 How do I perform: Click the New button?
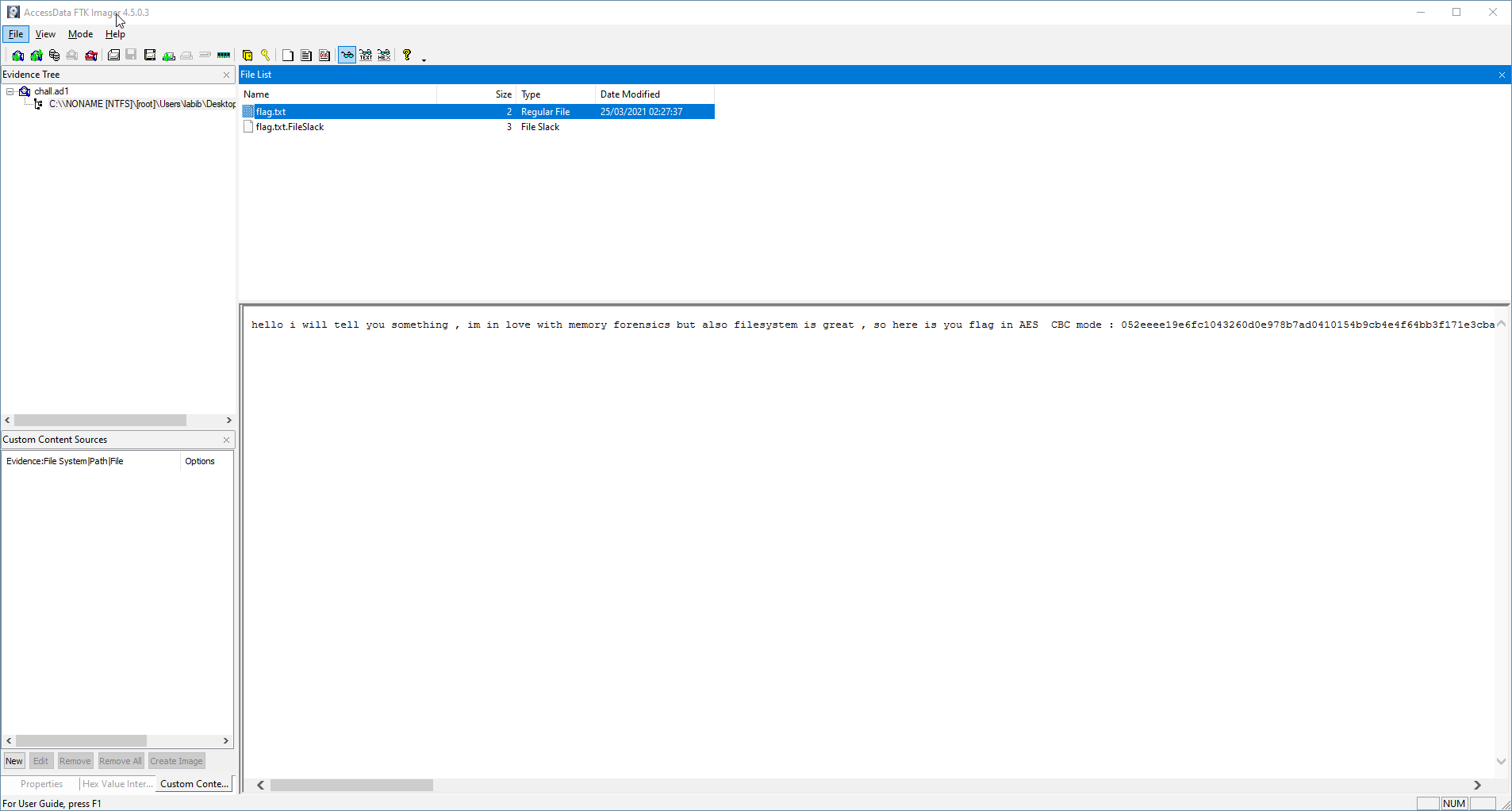tap(14, 761)
